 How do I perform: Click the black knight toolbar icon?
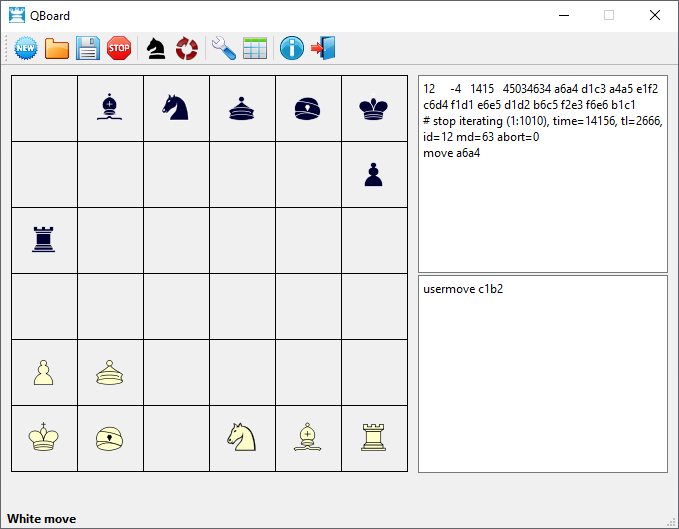click(156, 48)
